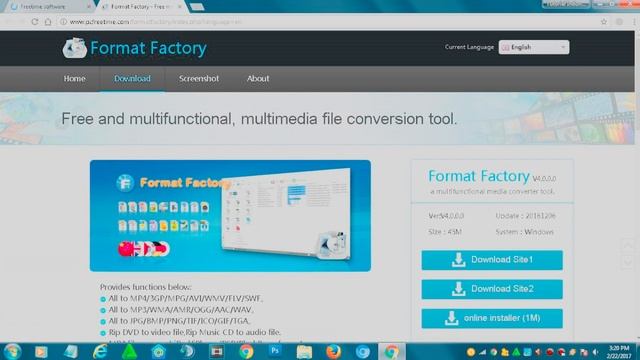Open the file folder icon in taskbar
Viewport: 640px width, 360px height.
[x=304, y=351]
